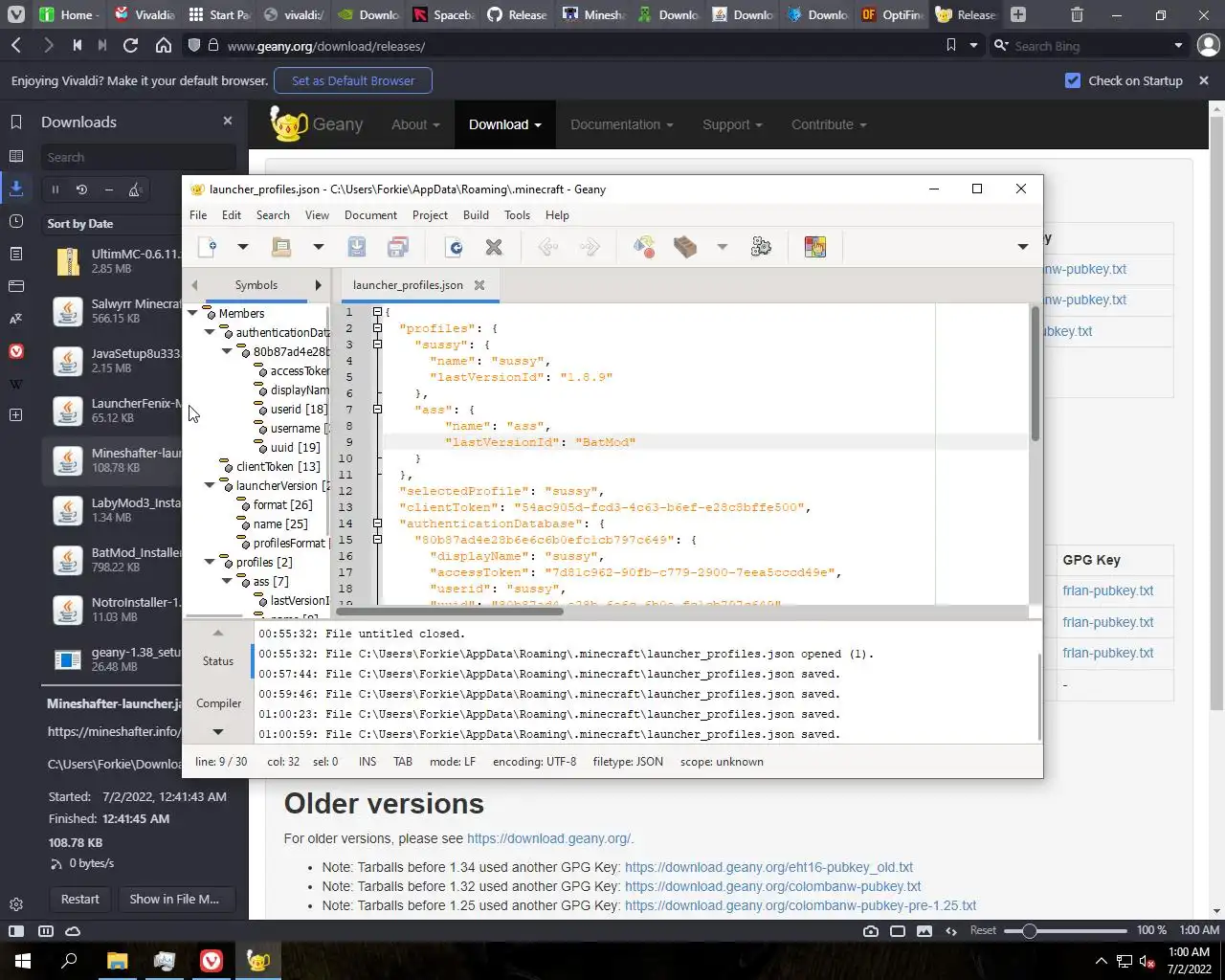
Task: Click the Compile toolbar icon
Action: click(644, 247)
